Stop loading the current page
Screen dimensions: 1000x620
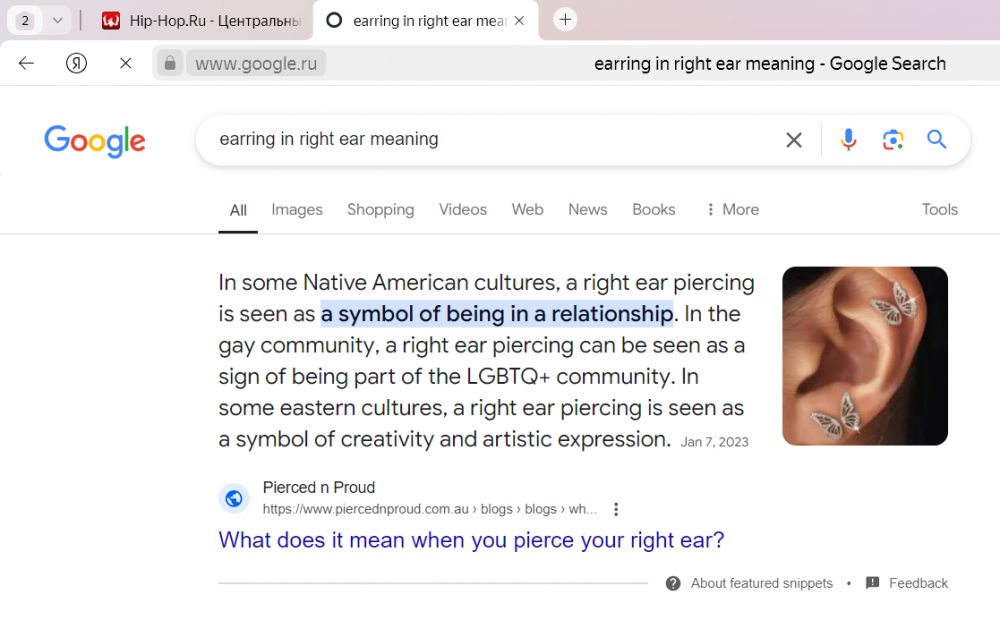point(126,63)
